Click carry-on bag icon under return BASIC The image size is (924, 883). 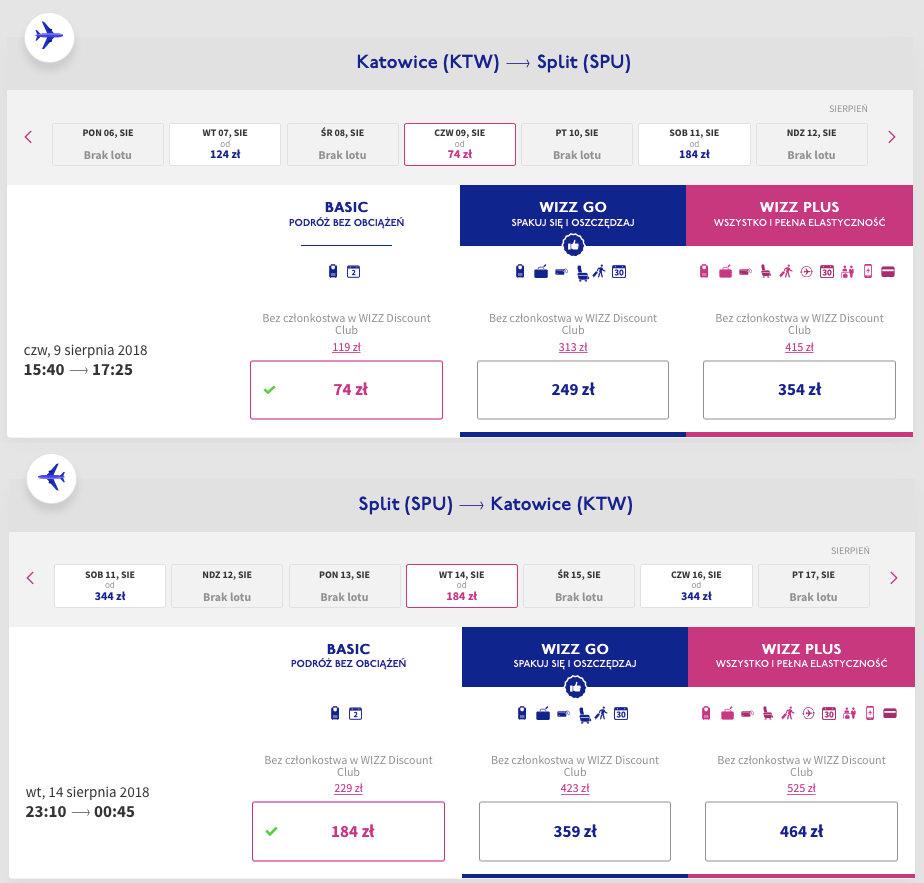[335, 713]
